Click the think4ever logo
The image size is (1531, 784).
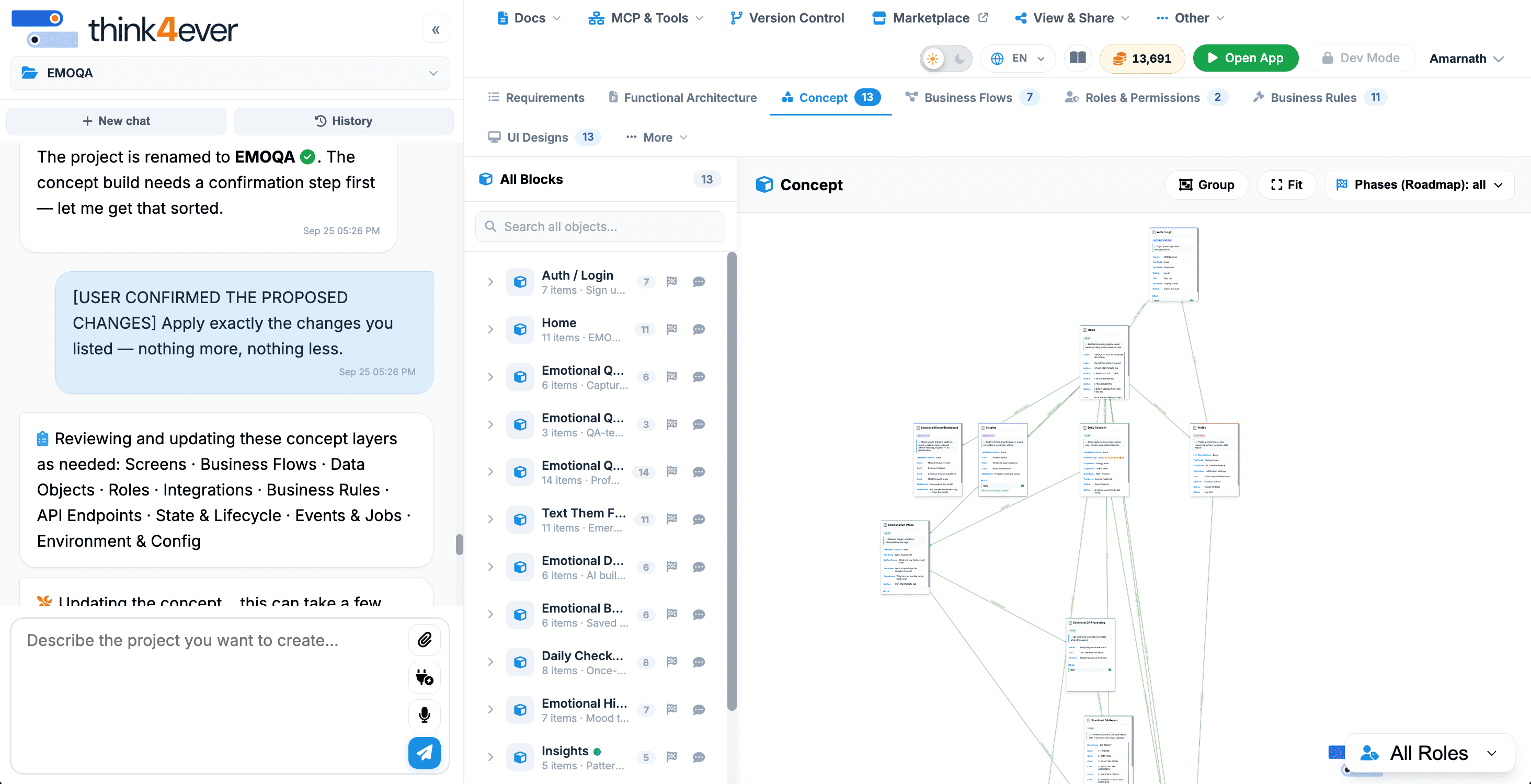125,29
